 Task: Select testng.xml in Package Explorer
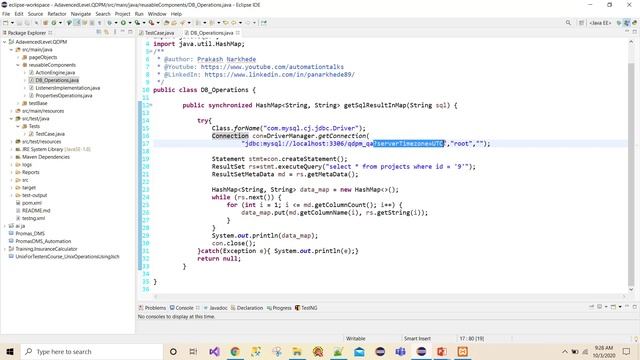click(33, 218)
